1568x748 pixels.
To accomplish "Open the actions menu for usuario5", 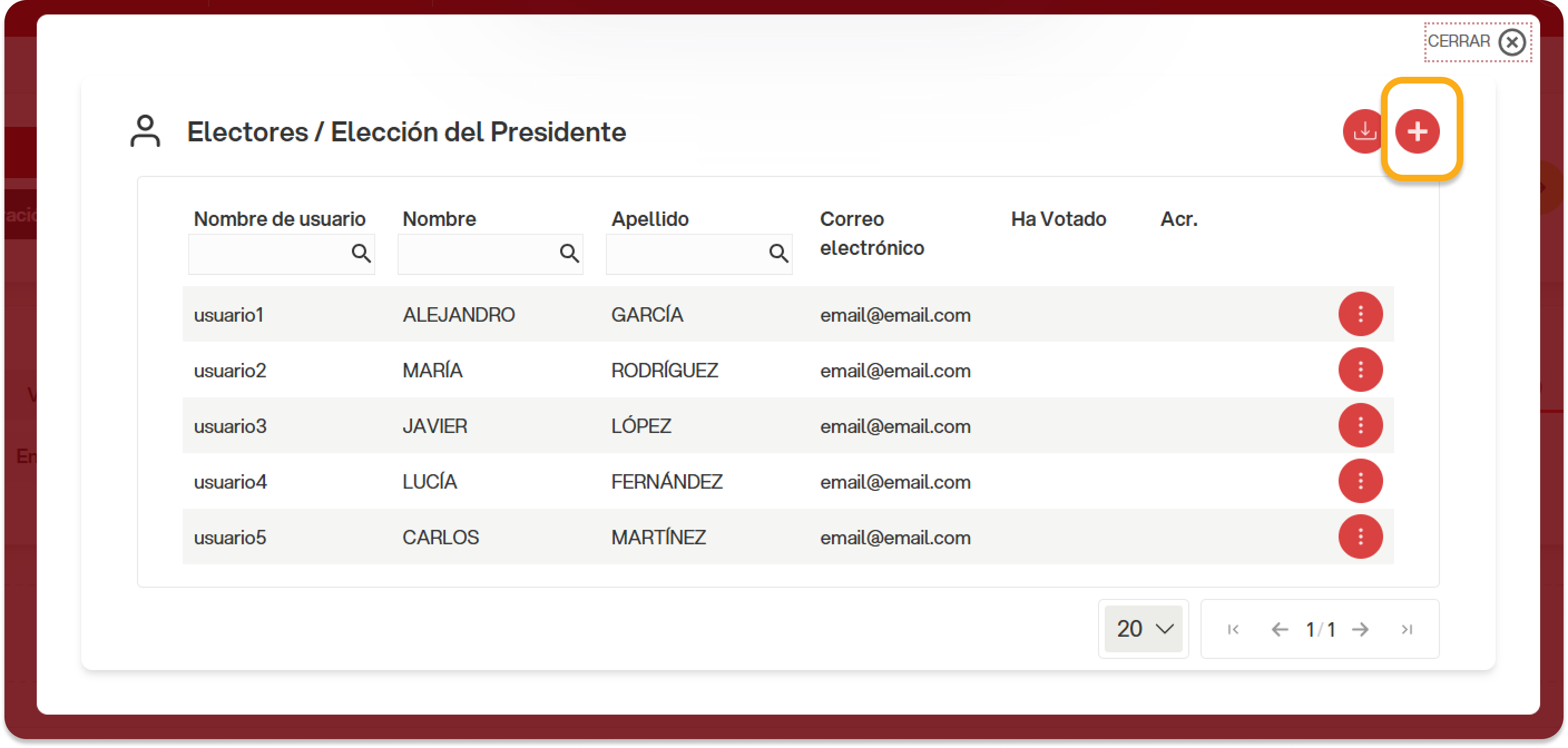I will (x=1360, y=537).
